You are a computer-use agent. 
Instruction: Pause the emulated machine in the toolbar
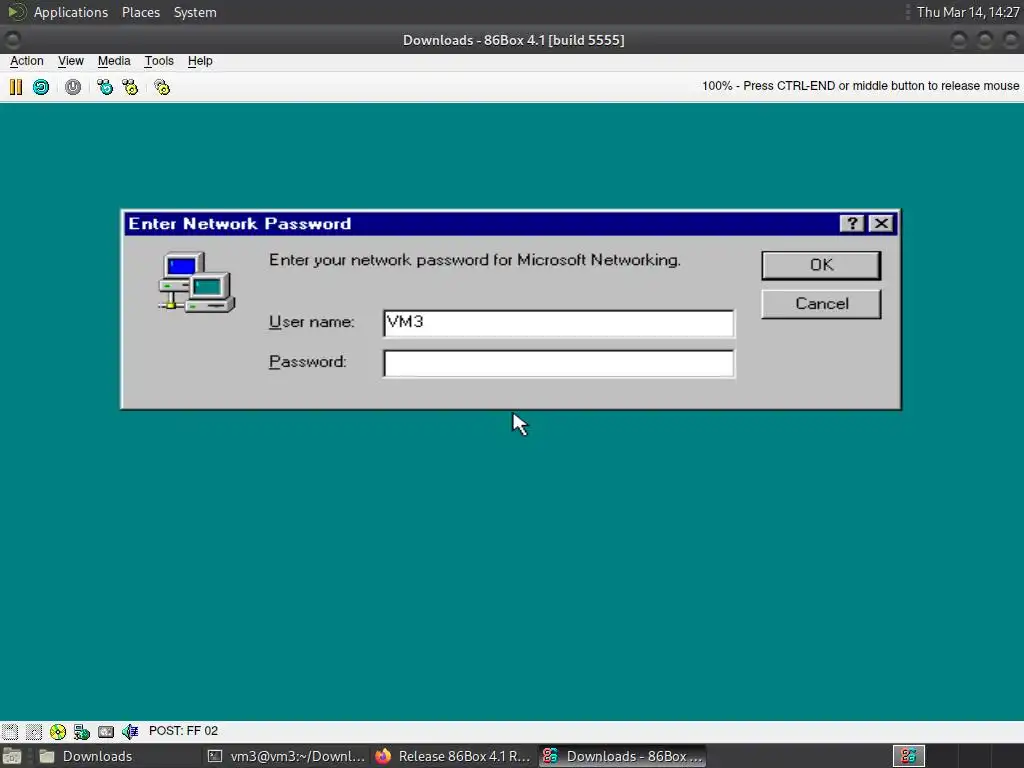click(16, 87)
